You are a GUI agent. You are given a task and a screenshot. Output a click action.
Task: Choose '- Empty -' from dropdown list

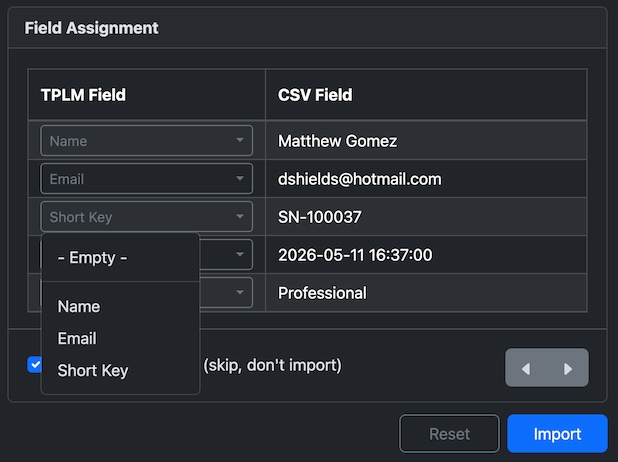(x=92, y=258)
